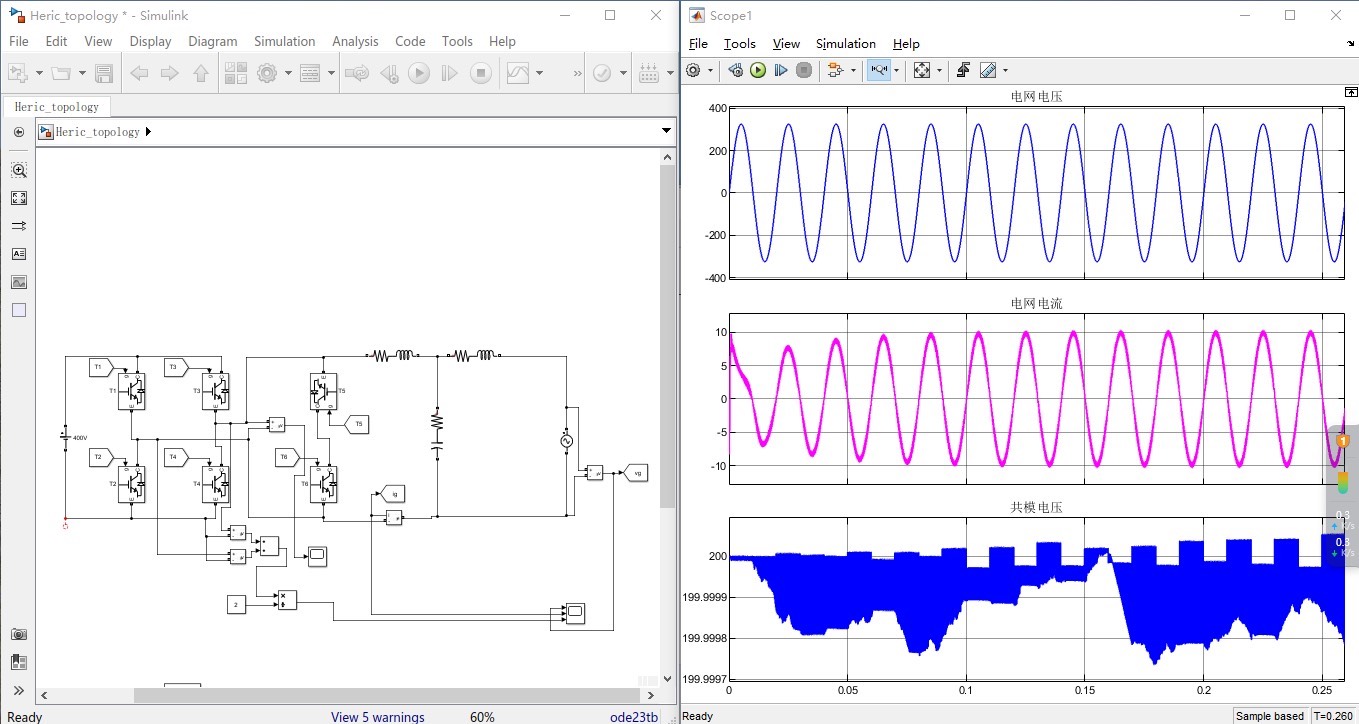This screenshot has height=724, width=1359.
Task: Open Model Configuration Parameters gear
Action: (x=266, y=73)
